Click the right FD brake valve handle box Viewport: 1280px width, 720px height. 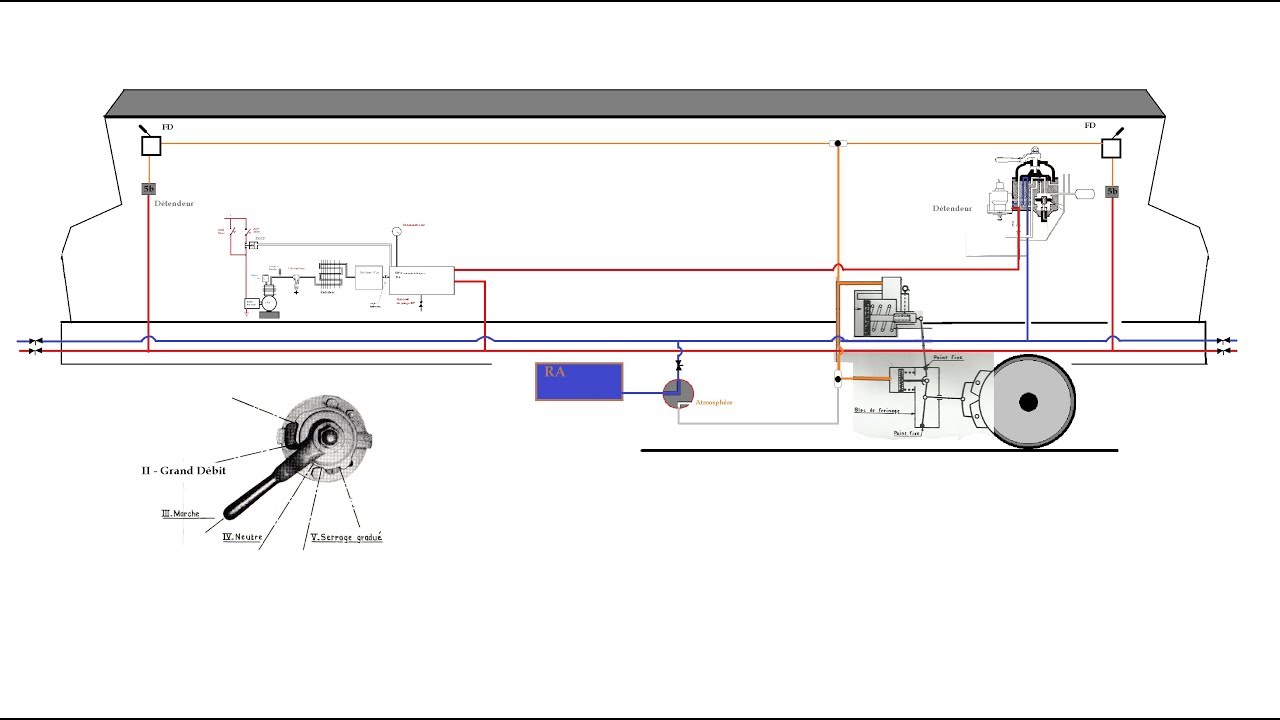(1111, 148)
